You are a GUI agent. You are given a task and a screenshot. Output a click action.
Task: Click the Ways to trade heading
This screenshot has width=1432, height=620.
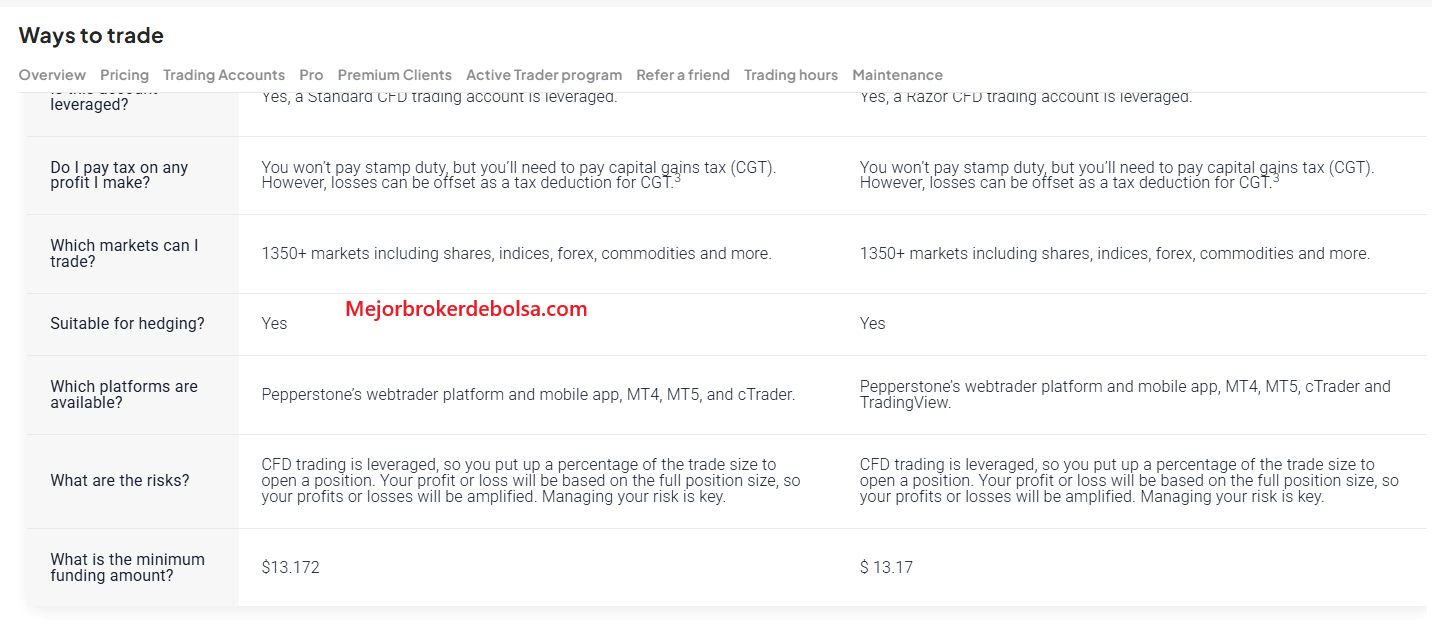pos(91,35)
